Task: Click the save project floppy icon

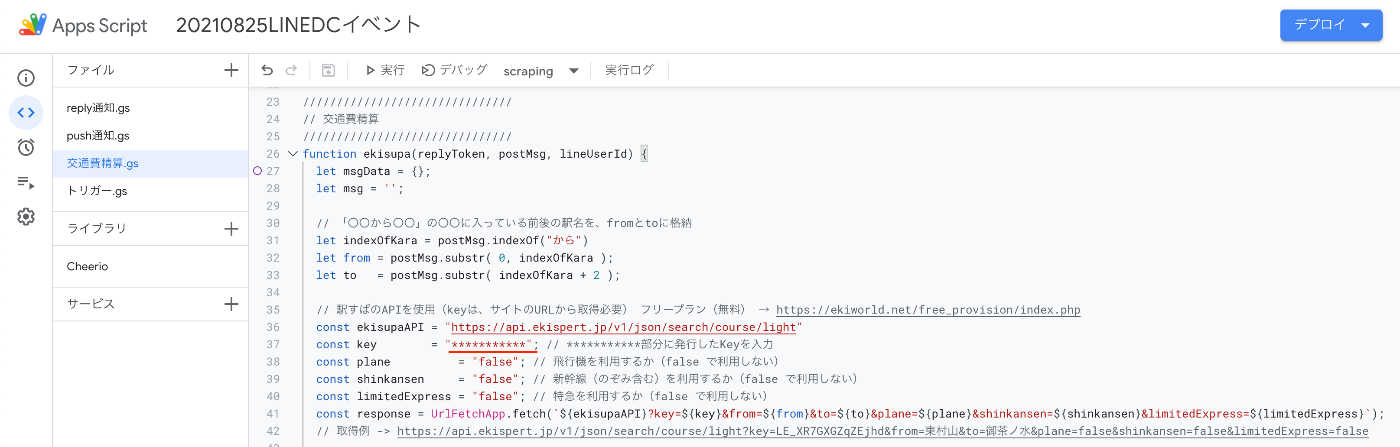Action: pos(328,70)
